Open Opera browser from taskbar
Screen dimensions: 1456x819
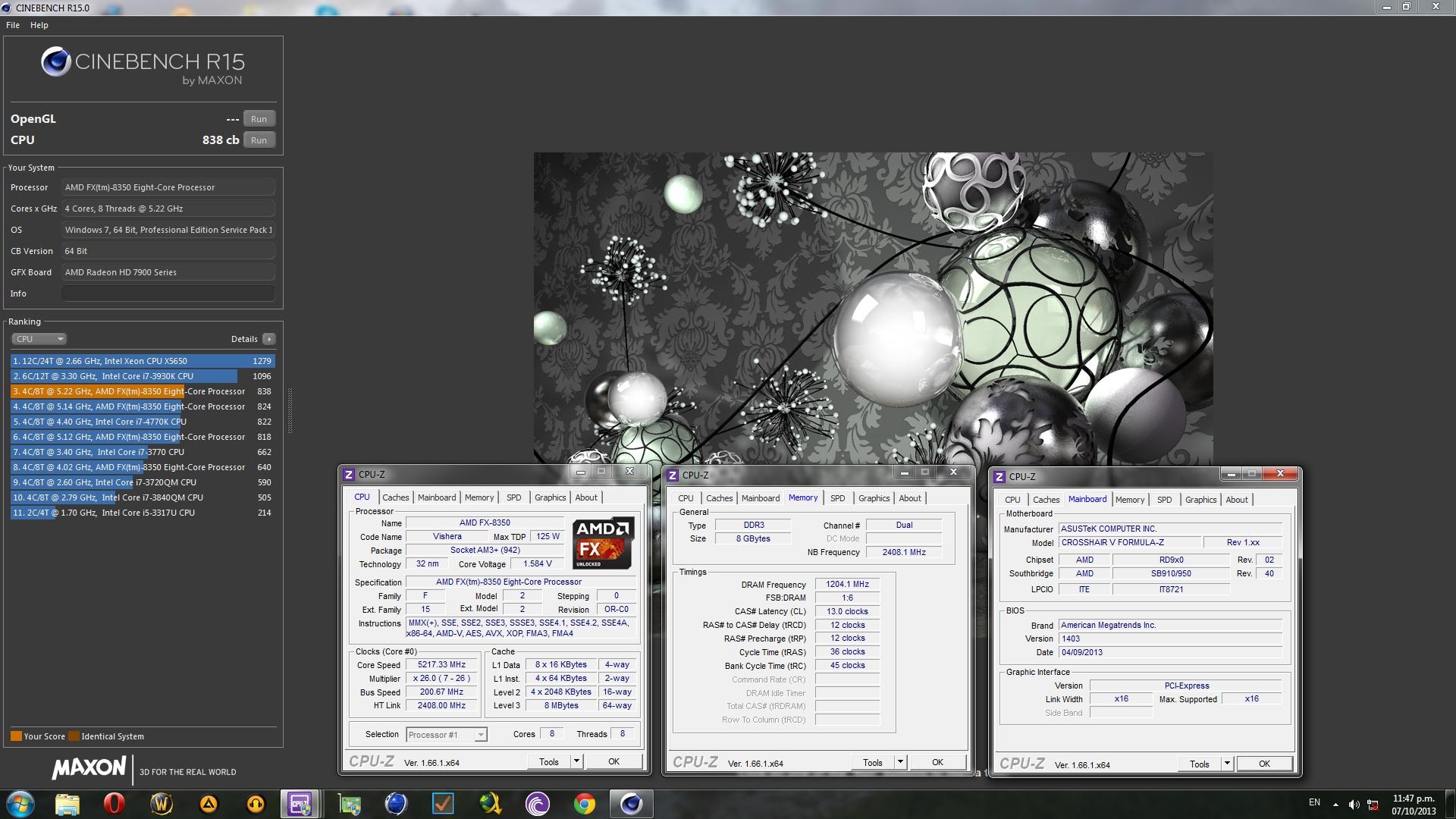click(x=114, y=804)
